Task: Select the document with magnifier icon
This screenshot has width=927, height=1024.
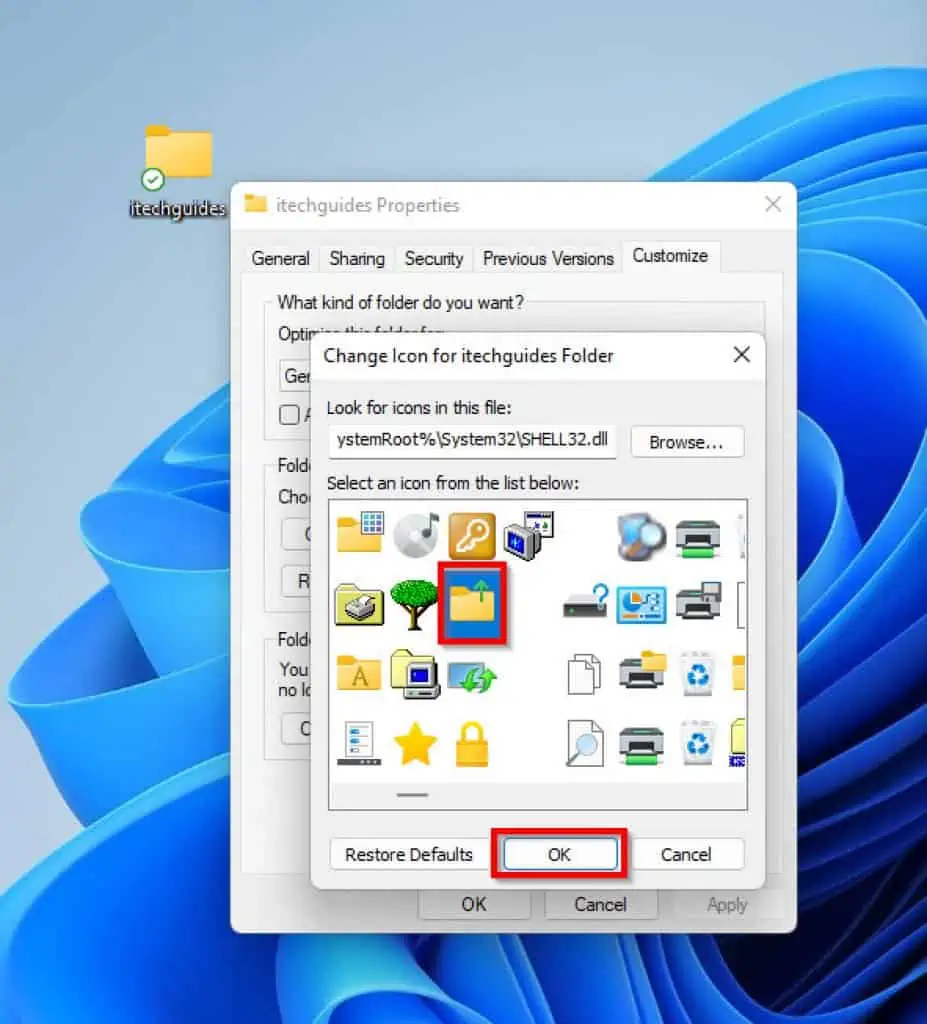Action: tap(585, 743)
